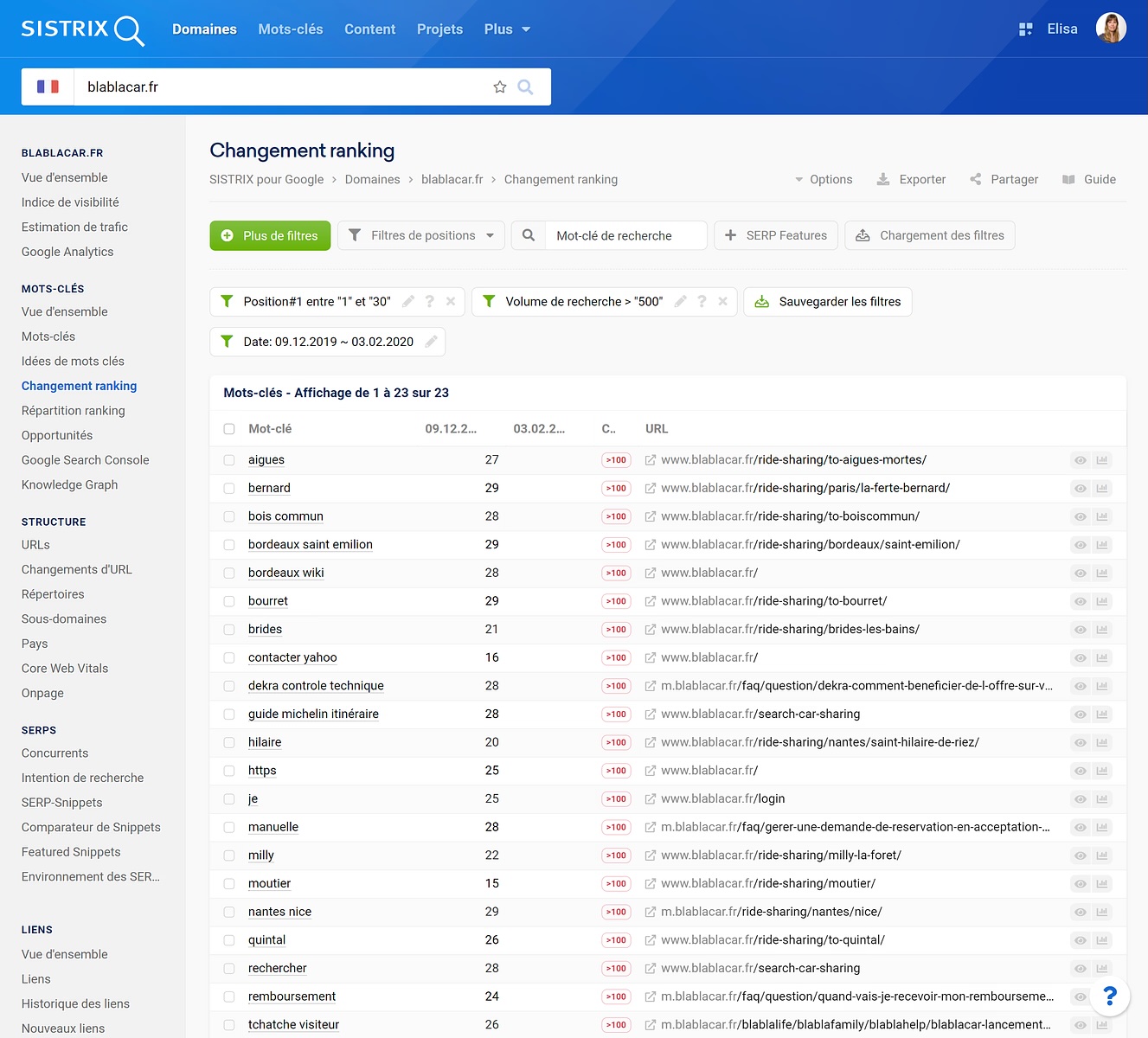This screenshot has width=1148, height=1038.
Task: Show history chart for bourret row
Action: pos(1102,601)
